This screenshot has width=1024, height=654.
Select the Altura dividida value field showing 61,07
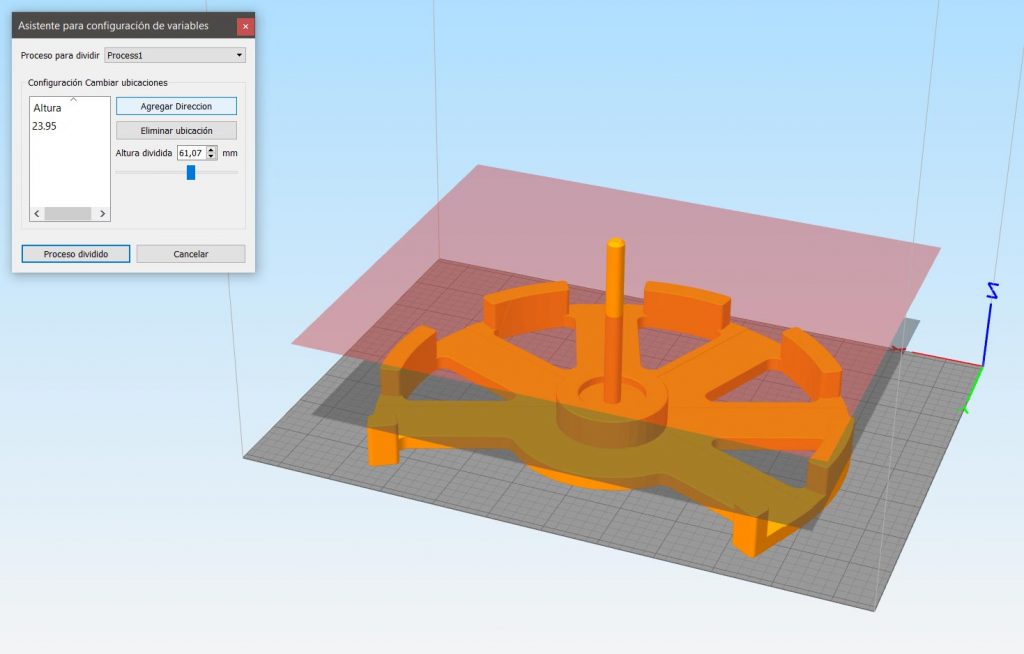tap(190, 153)
